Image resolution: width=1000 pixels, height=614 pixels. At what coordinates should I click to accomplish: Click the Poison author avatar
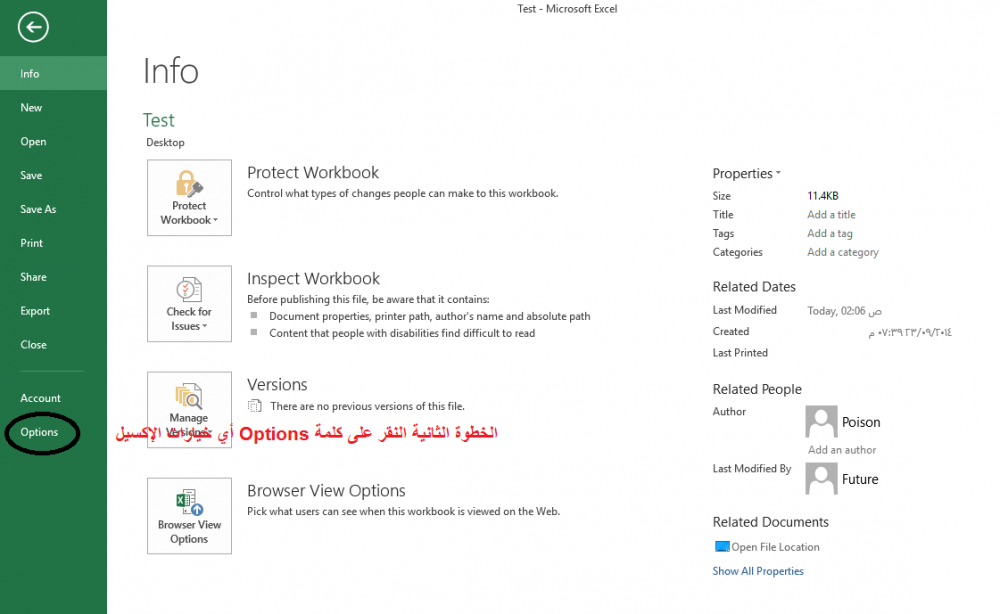(x=821, y=421)
